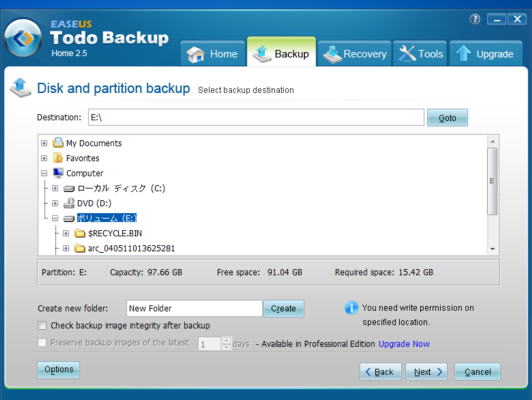This screenshot has width=532, height=400.
Task: Click the DVD (D:) drive icon
Action: coord(69,203)
